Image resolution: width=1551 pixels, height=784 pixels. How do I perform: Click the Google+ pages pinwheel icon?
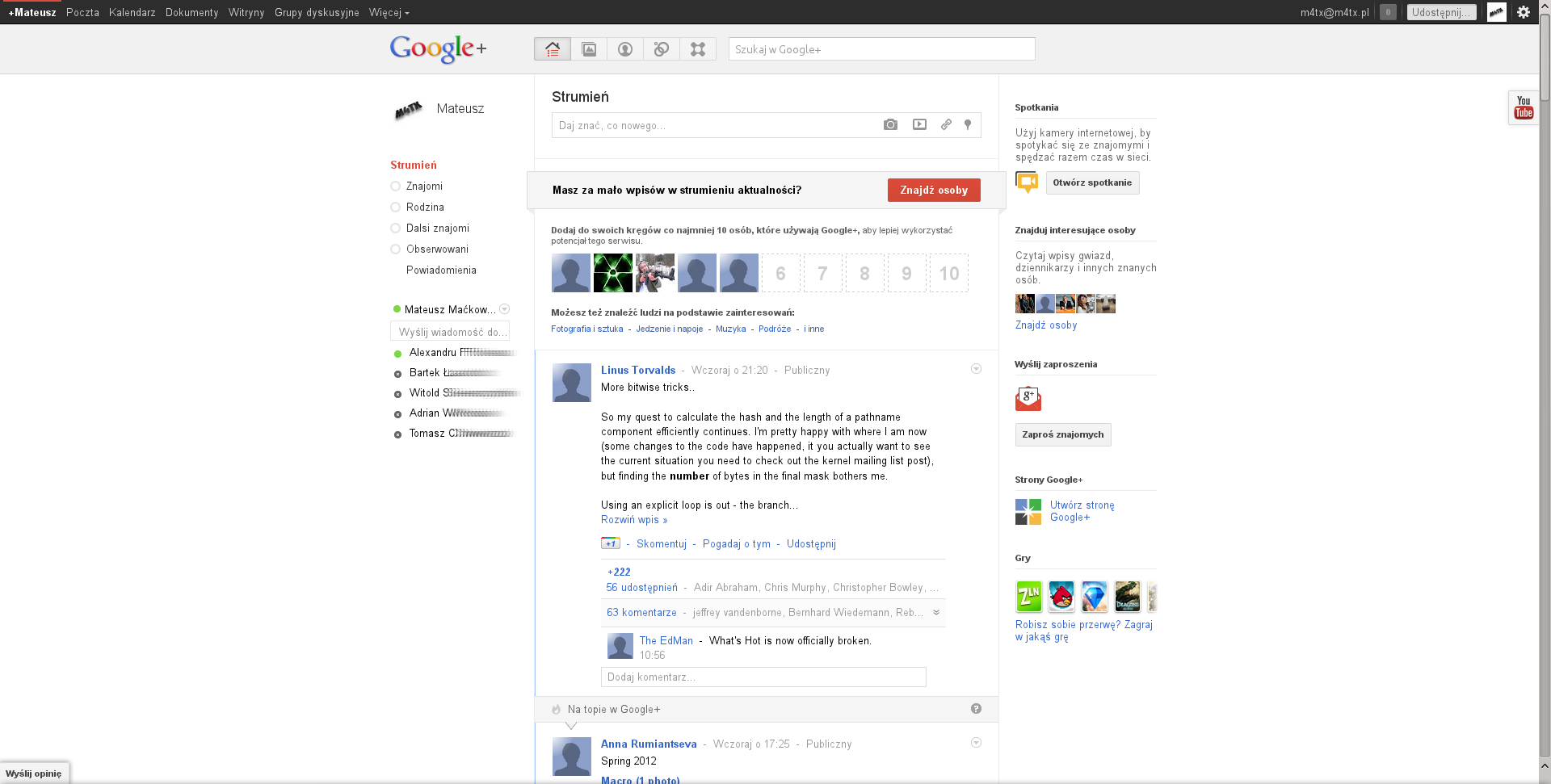(x=1028, y=511)
